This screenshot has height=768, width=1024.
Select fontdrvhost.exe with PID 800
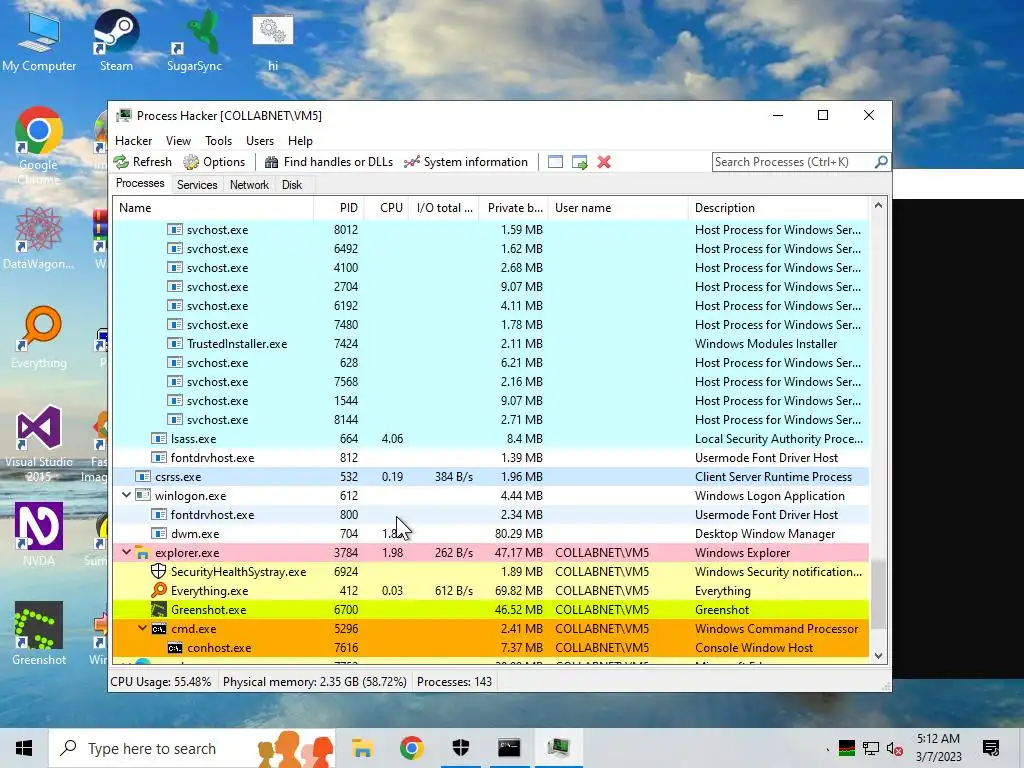[x=490, y=515]
